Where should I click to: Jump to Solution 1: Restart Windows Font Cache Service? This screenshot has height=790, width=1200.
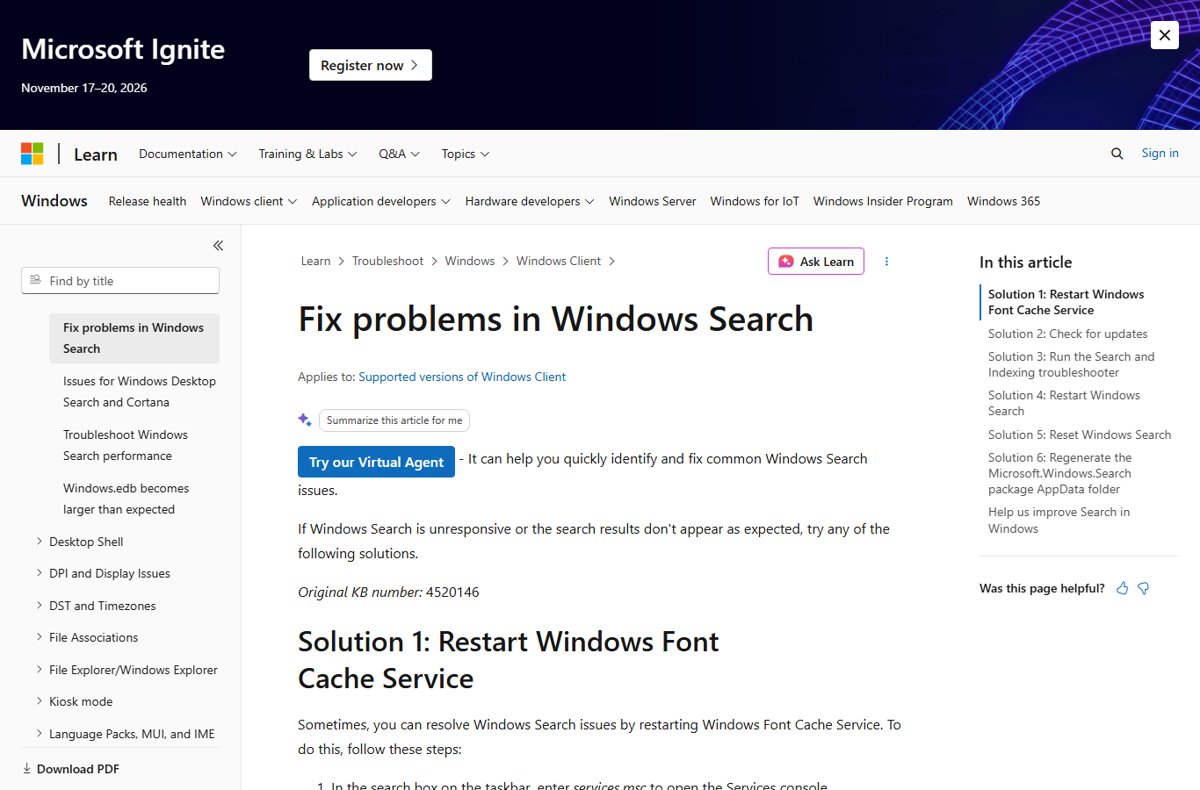[x=1066, y=302]
